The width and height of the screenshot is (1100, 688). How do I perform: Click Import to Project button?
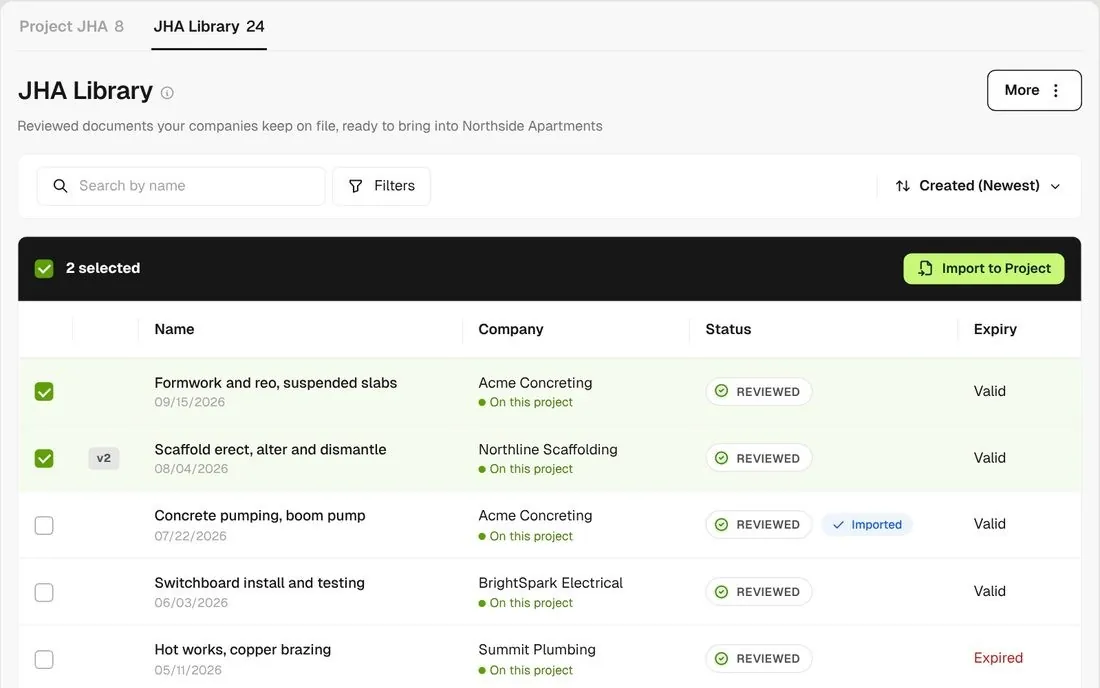984,269
